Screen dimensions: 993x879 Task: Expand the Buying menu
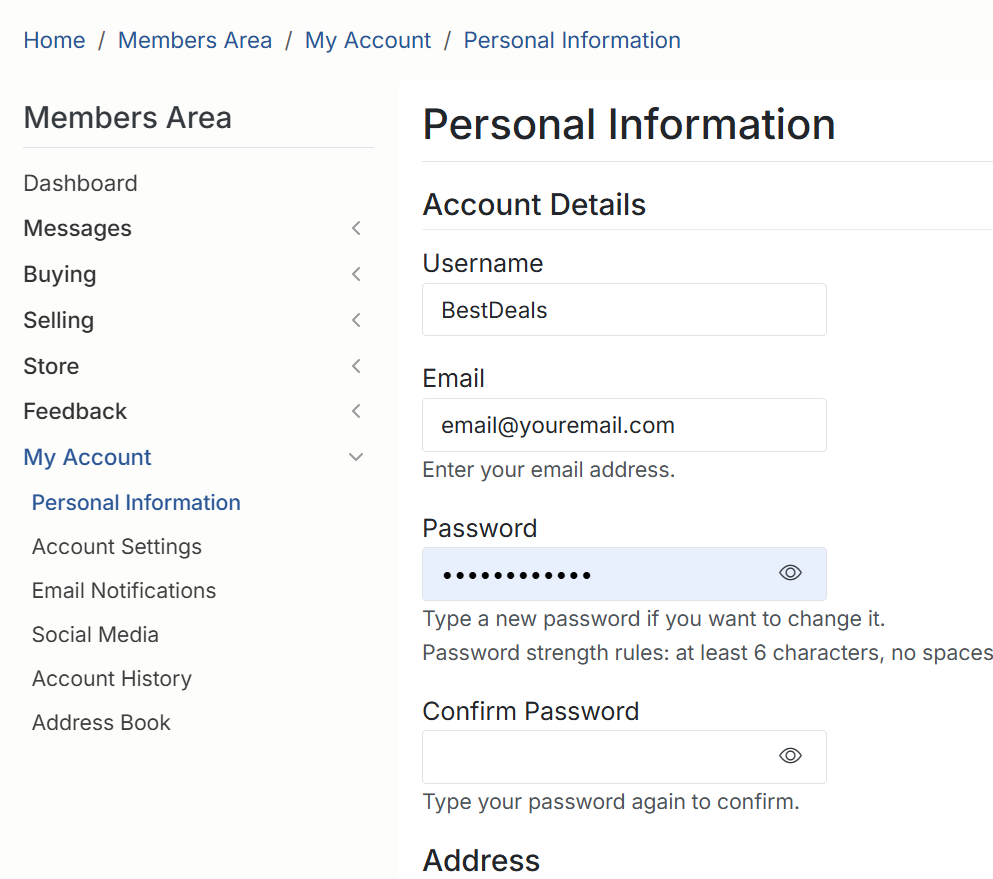tap(355, 274)
